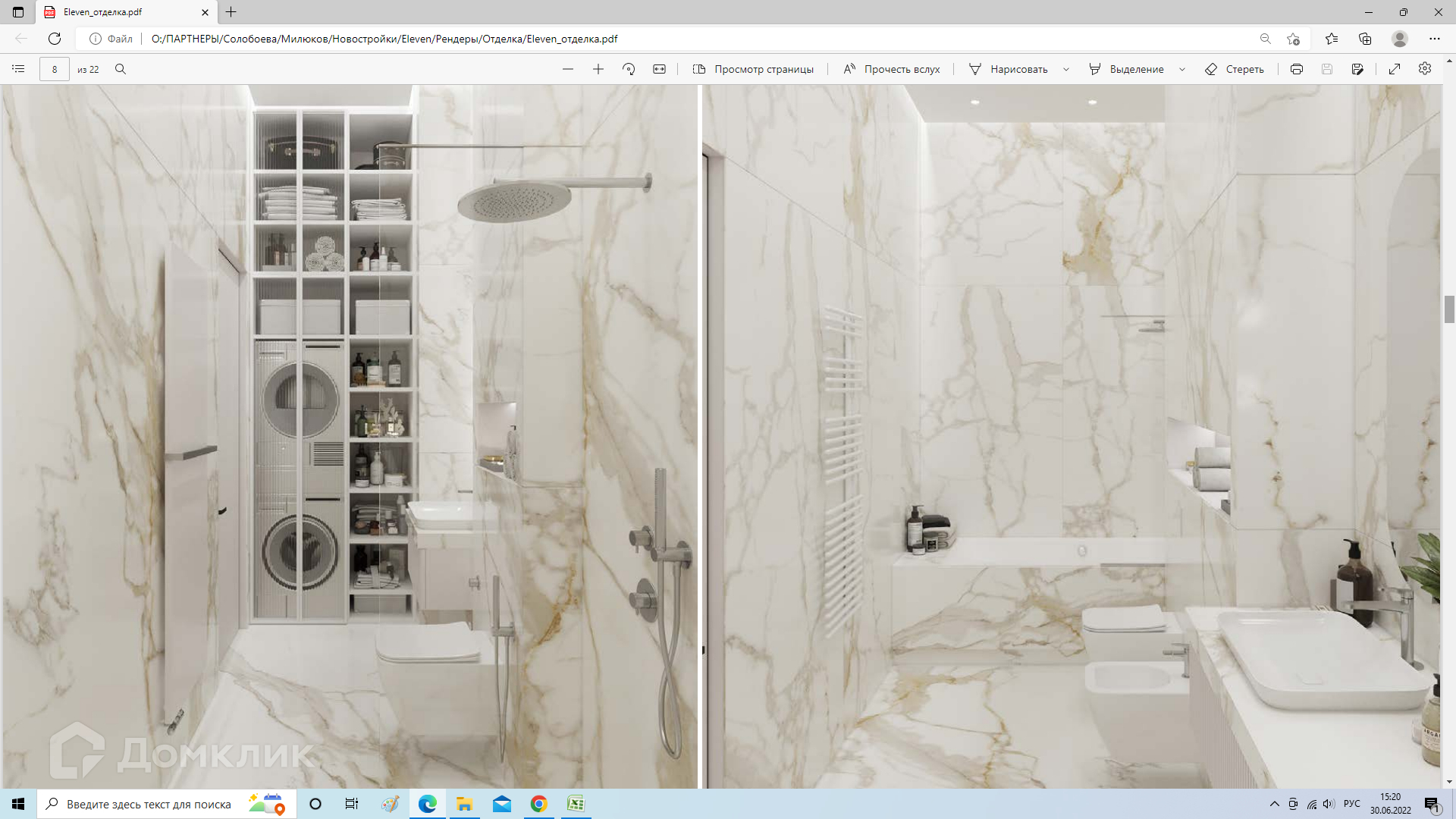1456x819 pixels.
Task: Toggle fit to width icon
Action: pos(660,69)
